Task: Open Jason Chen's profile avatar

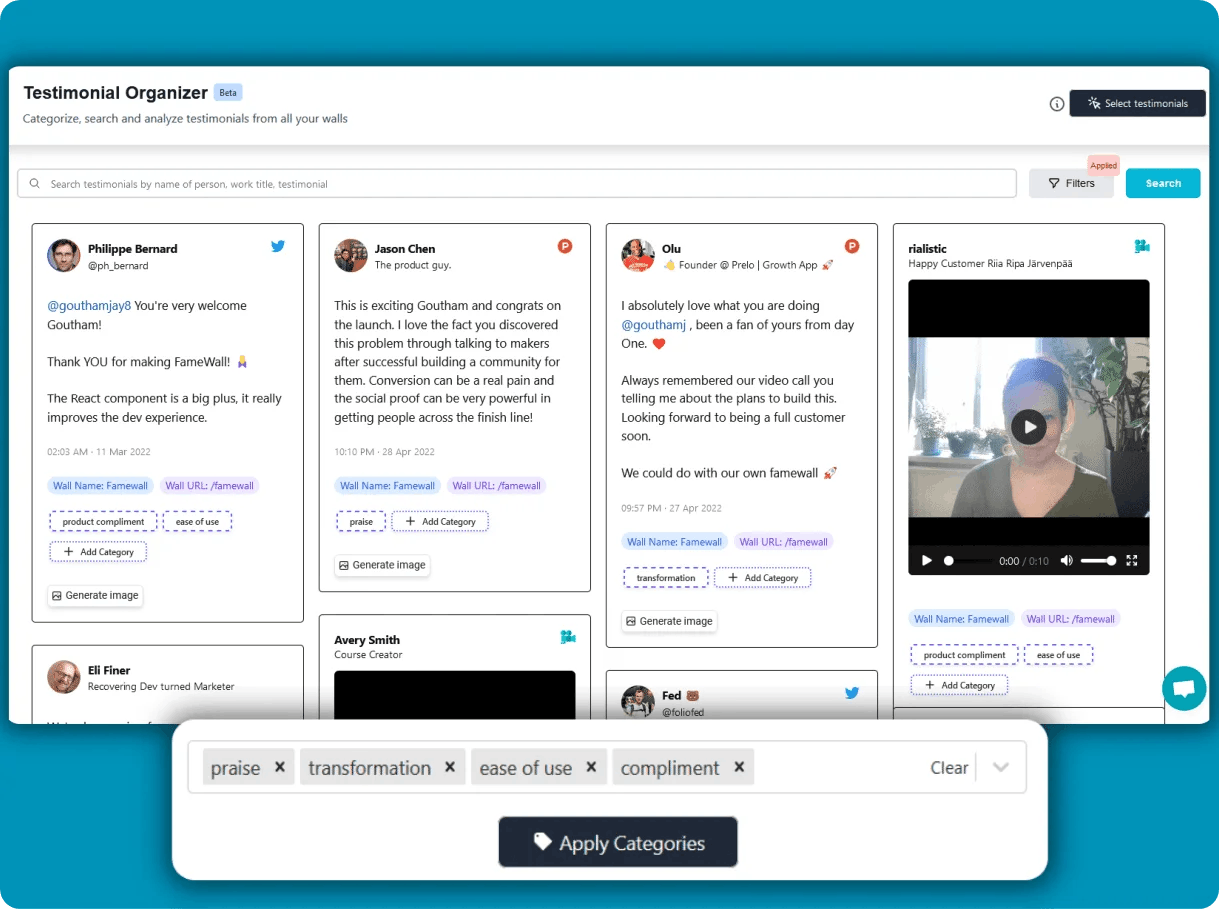Action: tap(351, 256)
